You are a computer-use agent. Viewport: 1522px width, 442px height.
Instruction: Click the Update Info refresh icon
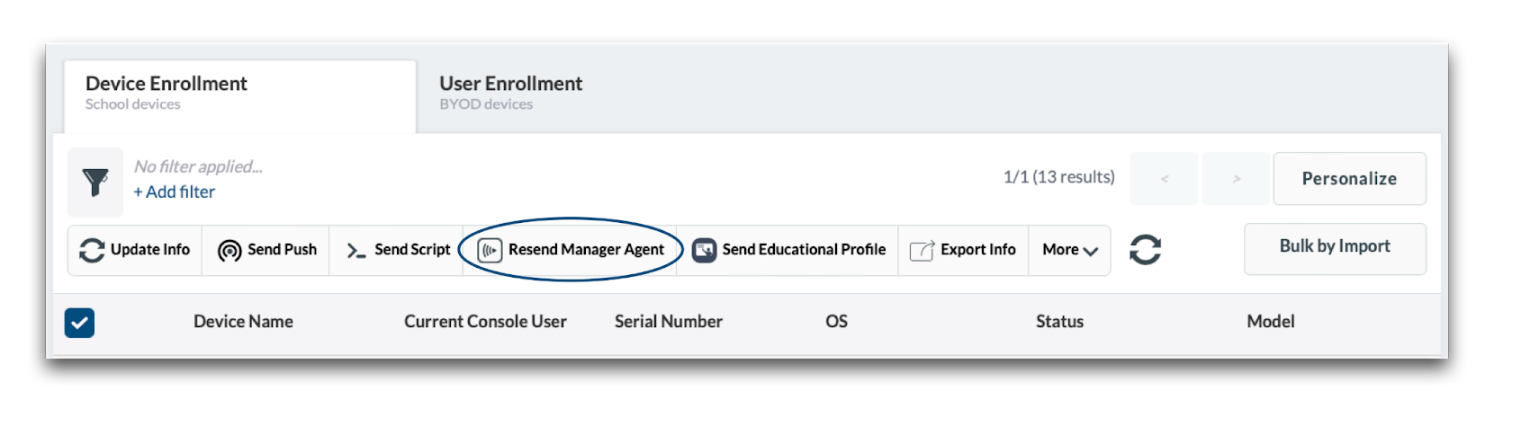[92, 250]
